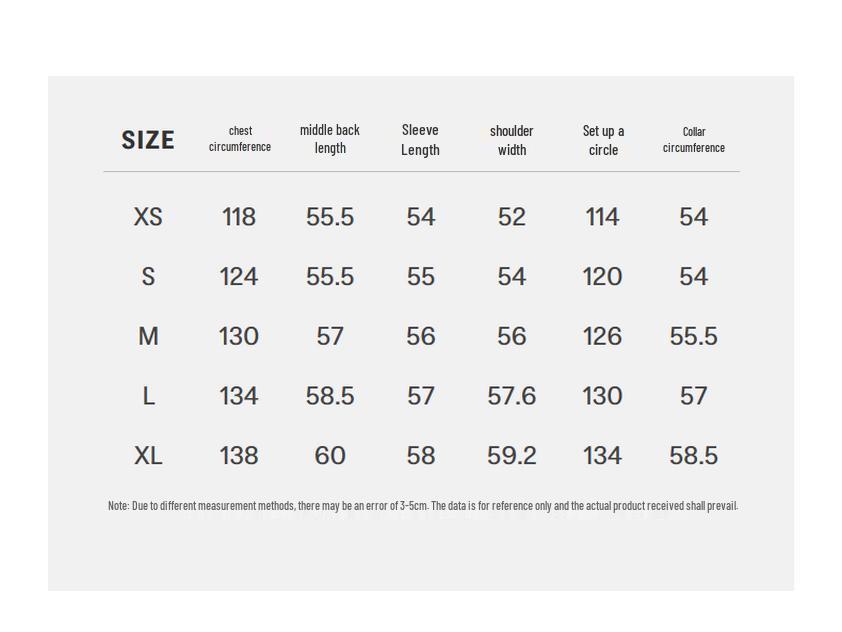The width and height of the screenshot is (842, 632).
Task: Select the M size row label
Action: coord(148,337)
